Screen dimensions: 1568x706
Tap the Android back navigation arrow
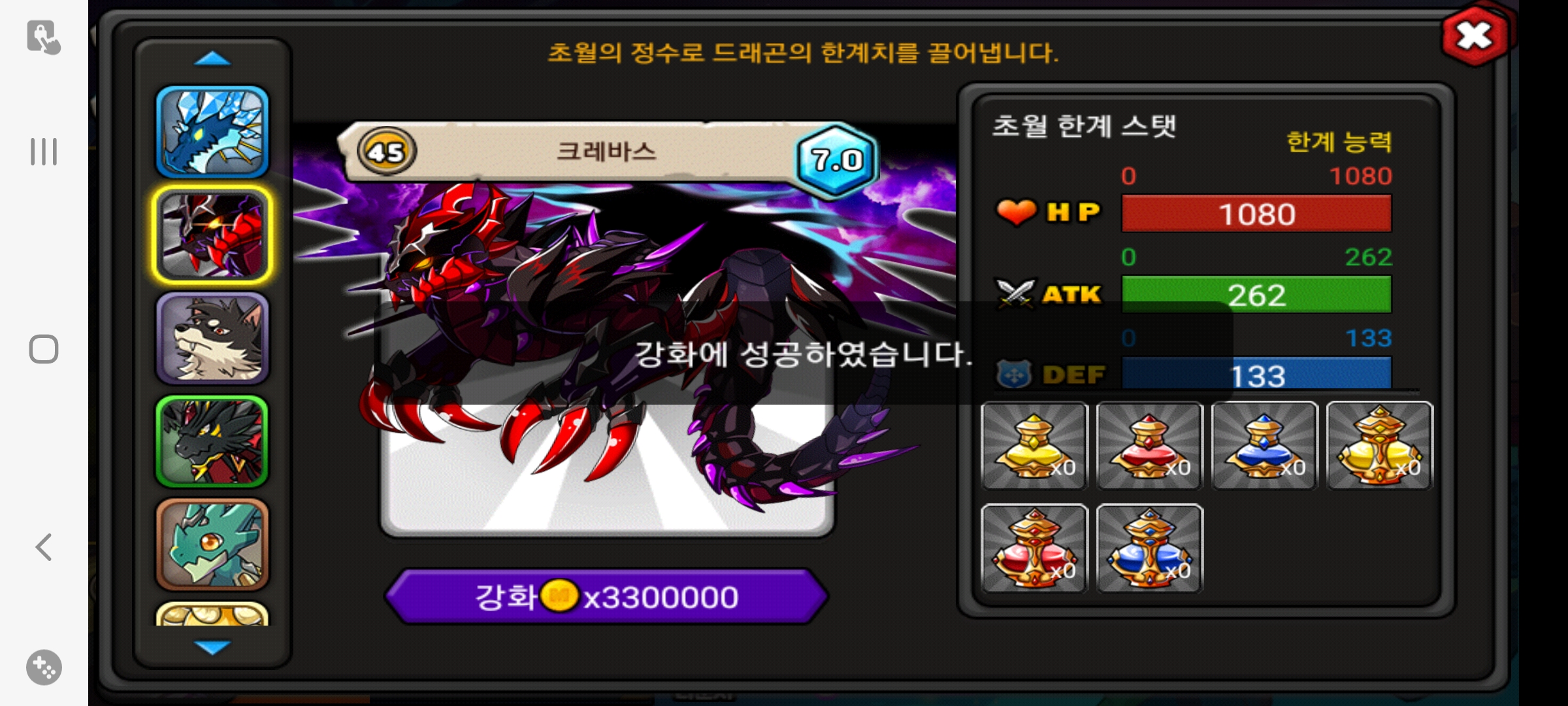44,547
